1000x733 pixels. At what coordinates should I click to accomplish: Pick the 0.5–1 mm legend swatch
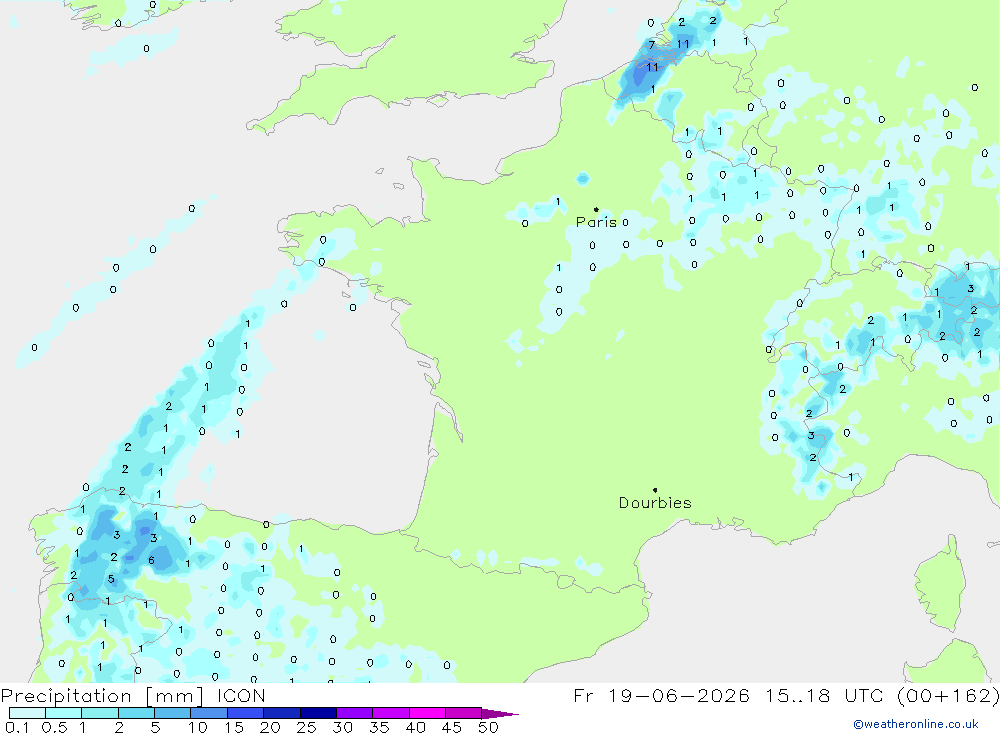click(x=64, y=713)
